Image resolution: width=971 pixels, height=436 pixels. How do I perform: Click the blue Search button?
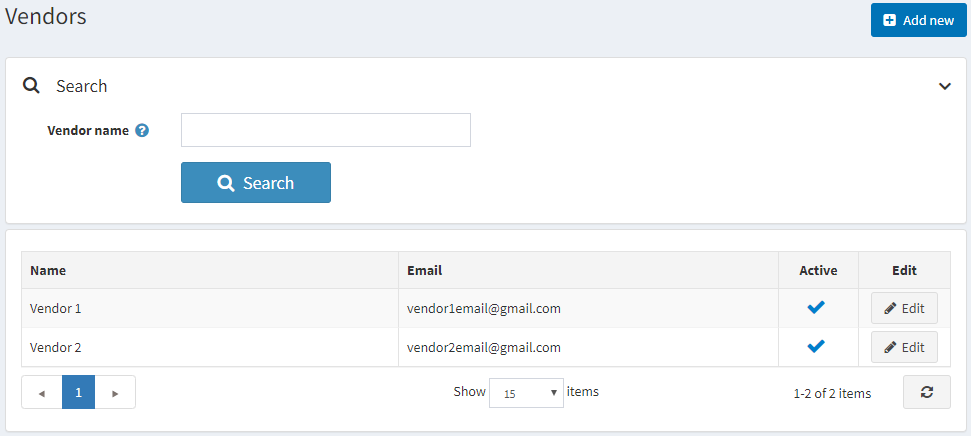(255, 183)
